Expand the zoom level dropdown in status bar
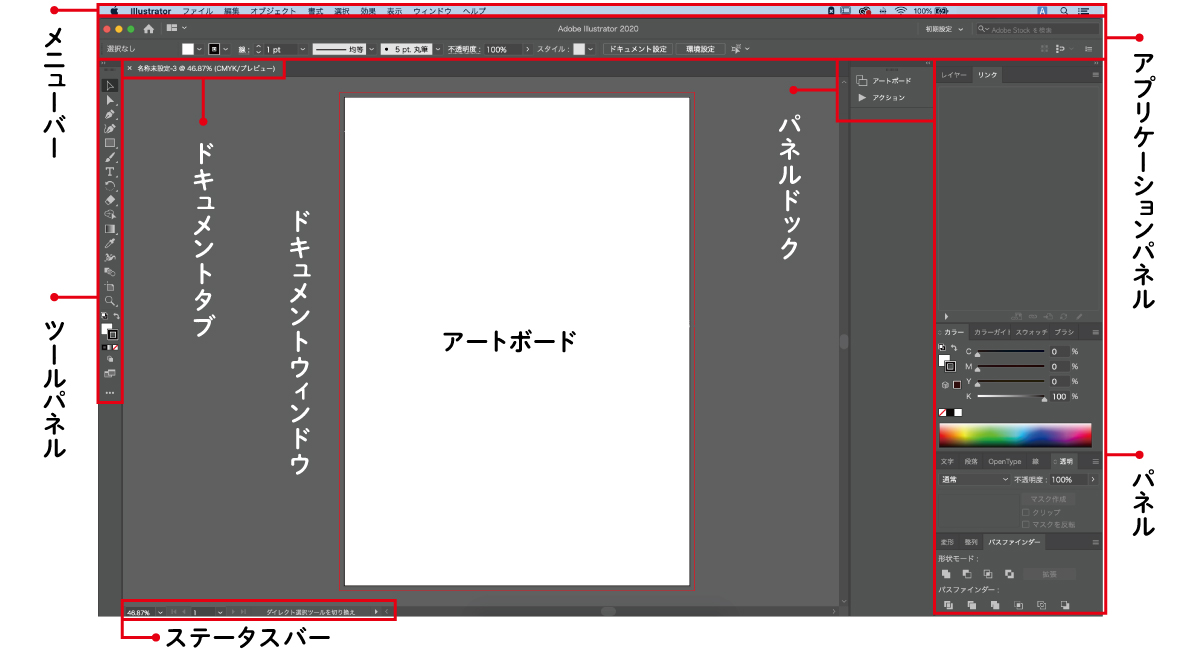This screenshot has width=1200, height=655. click(x=160, y=611)
